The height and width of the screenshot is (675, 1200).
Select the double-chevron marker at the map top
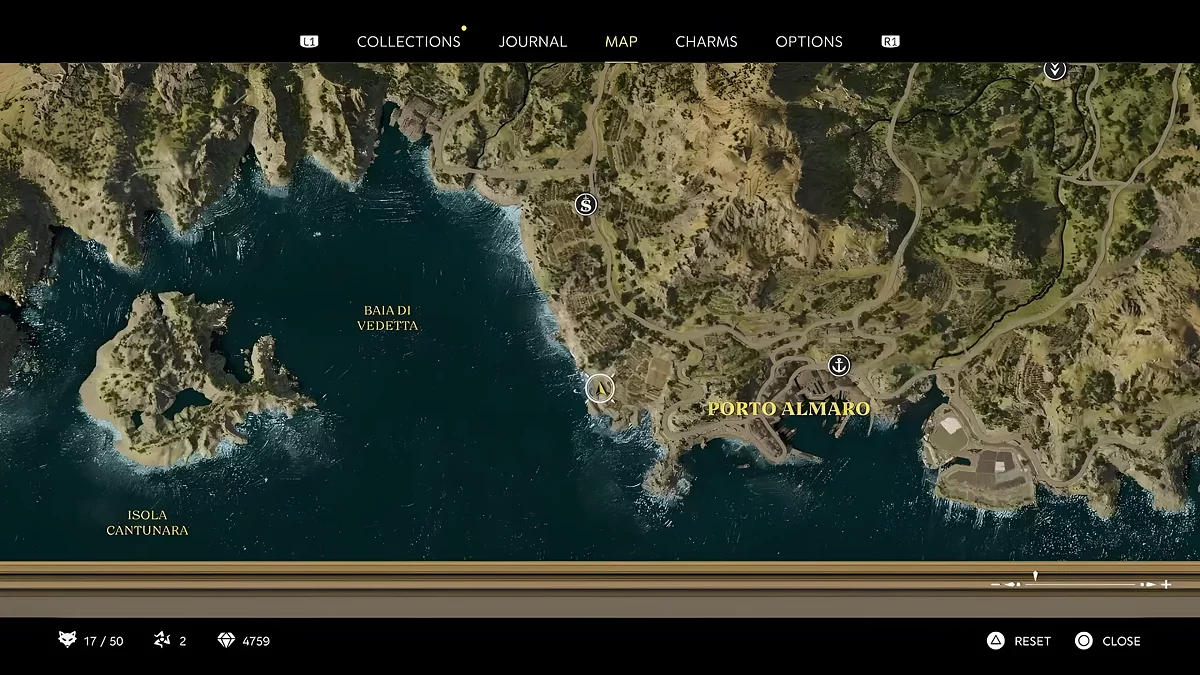coord(1054,69)
